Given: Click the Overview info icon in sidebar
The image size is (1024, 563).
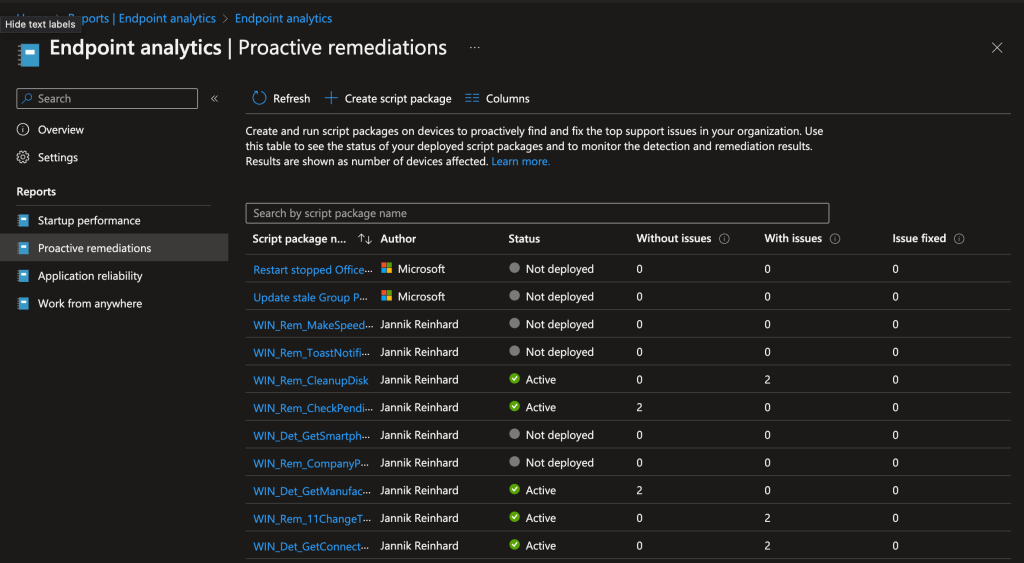Looking at the screenshot, I should (24, 130).
